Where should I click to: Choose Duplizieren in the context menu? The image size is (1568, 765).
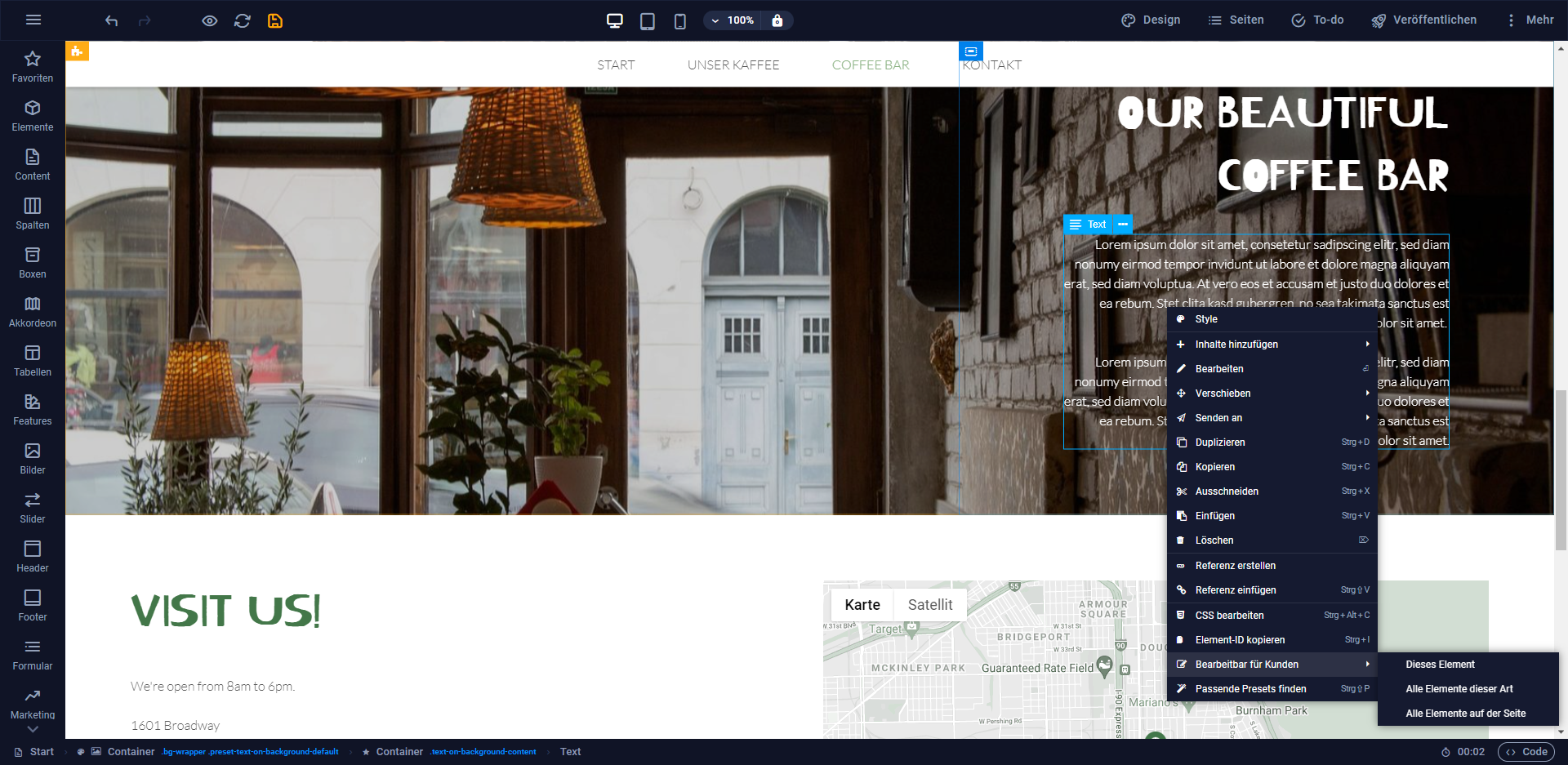point(1272,443)
